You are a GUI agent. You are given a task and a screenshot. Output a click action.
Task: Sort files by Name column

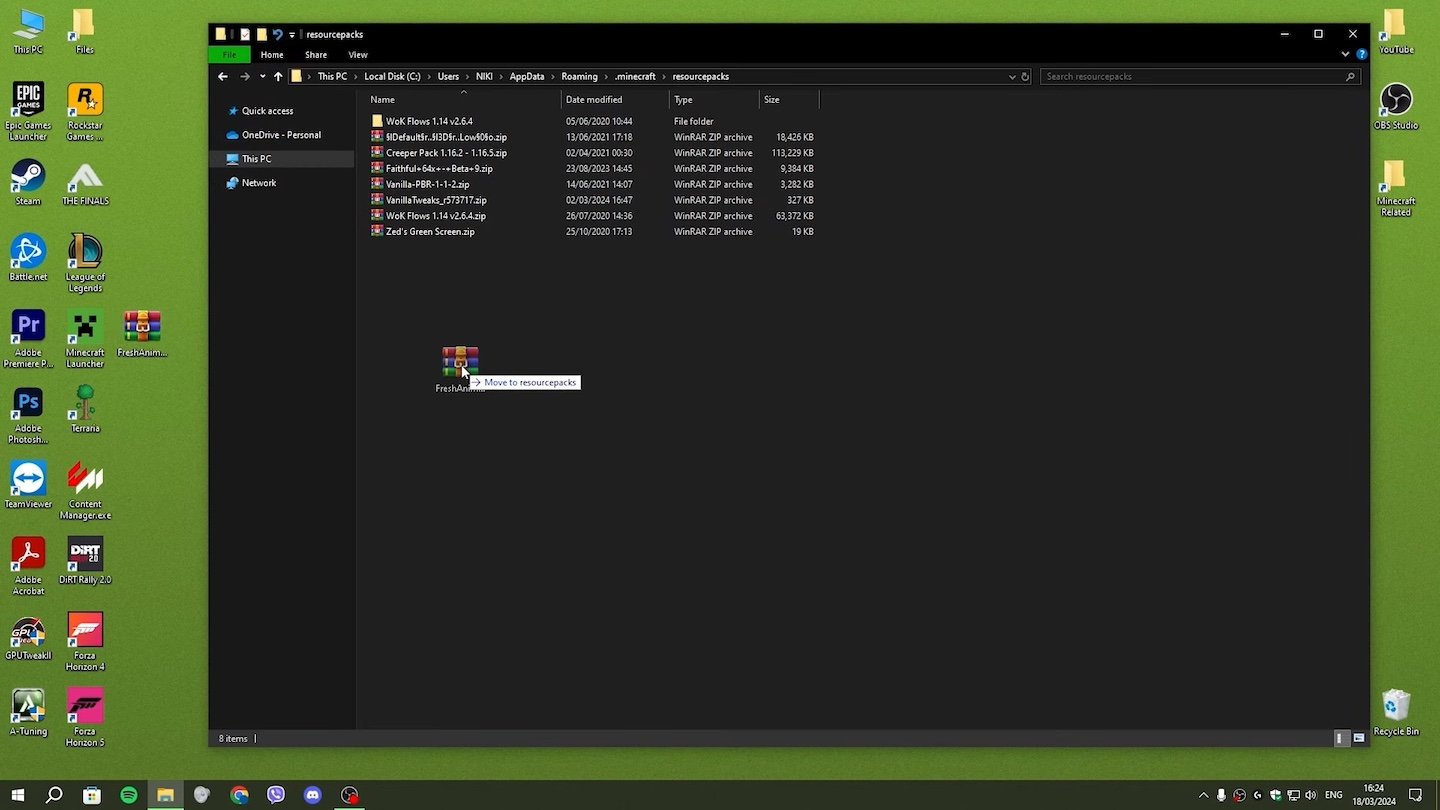pos(463,99)
